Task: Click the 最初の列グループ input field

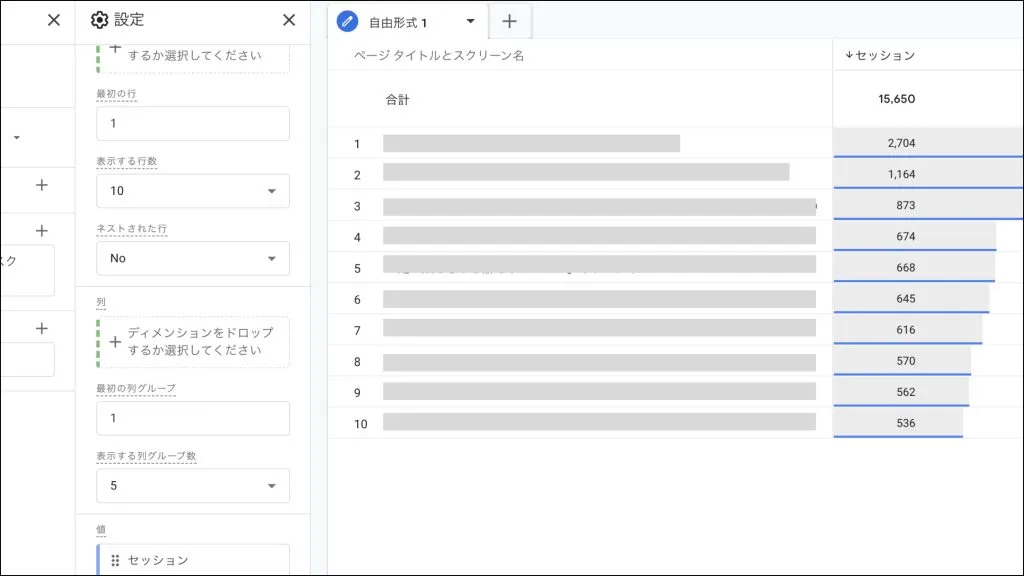Action: coord(193,418)
